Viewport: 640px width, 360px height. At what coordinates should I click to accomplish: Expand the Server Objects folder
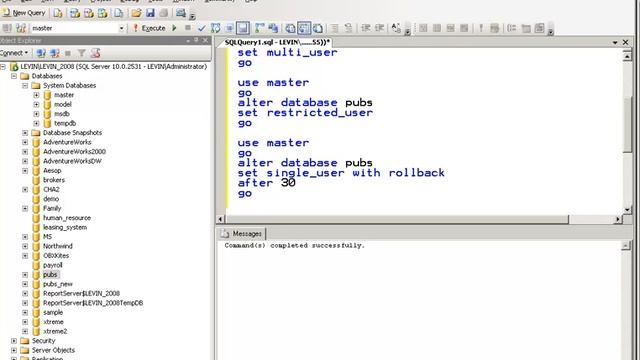pos(14,350)
